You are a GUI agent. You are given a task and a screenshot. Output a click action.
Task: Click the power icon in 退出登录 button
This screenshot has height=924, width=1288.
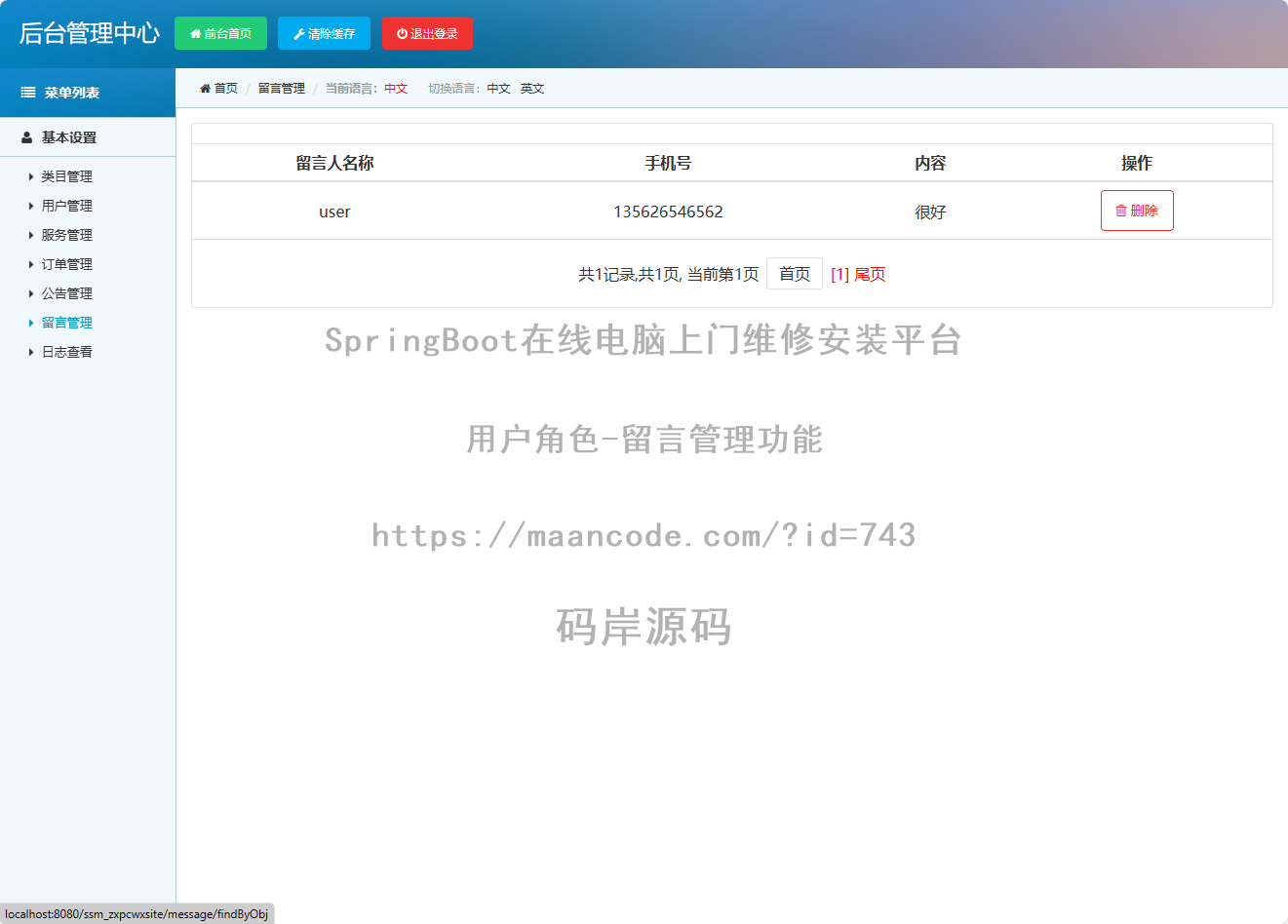pyautogui.click(x=403, y=34)
